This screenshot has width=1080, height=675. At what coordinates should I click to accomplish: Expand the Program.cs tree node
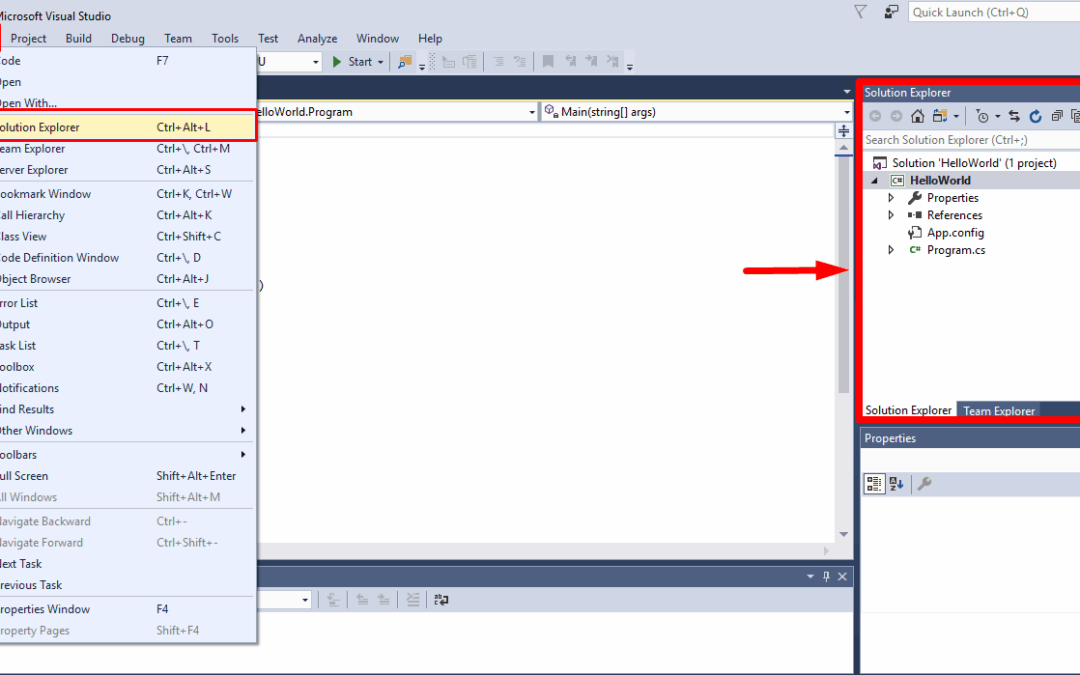891,250
